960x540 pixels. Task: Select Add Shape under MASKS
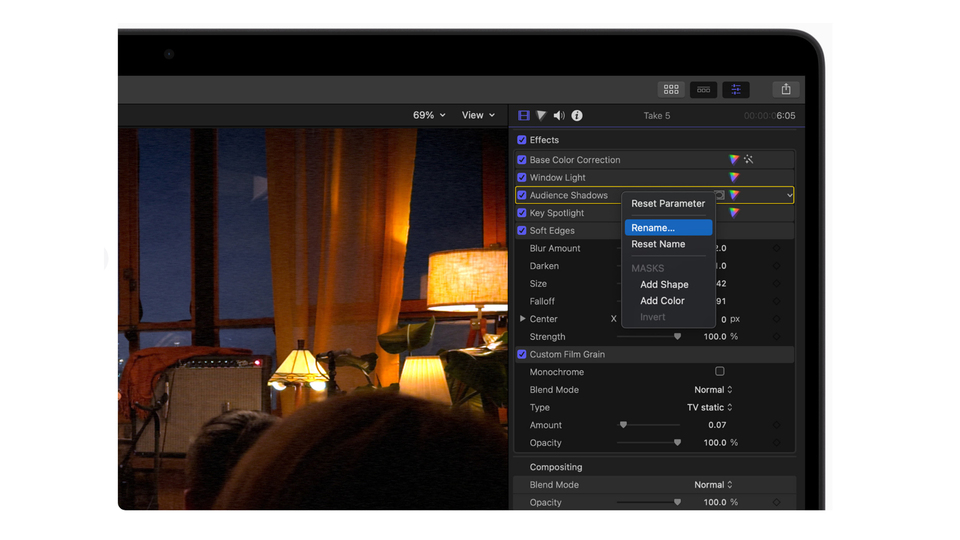click(664, 285)
